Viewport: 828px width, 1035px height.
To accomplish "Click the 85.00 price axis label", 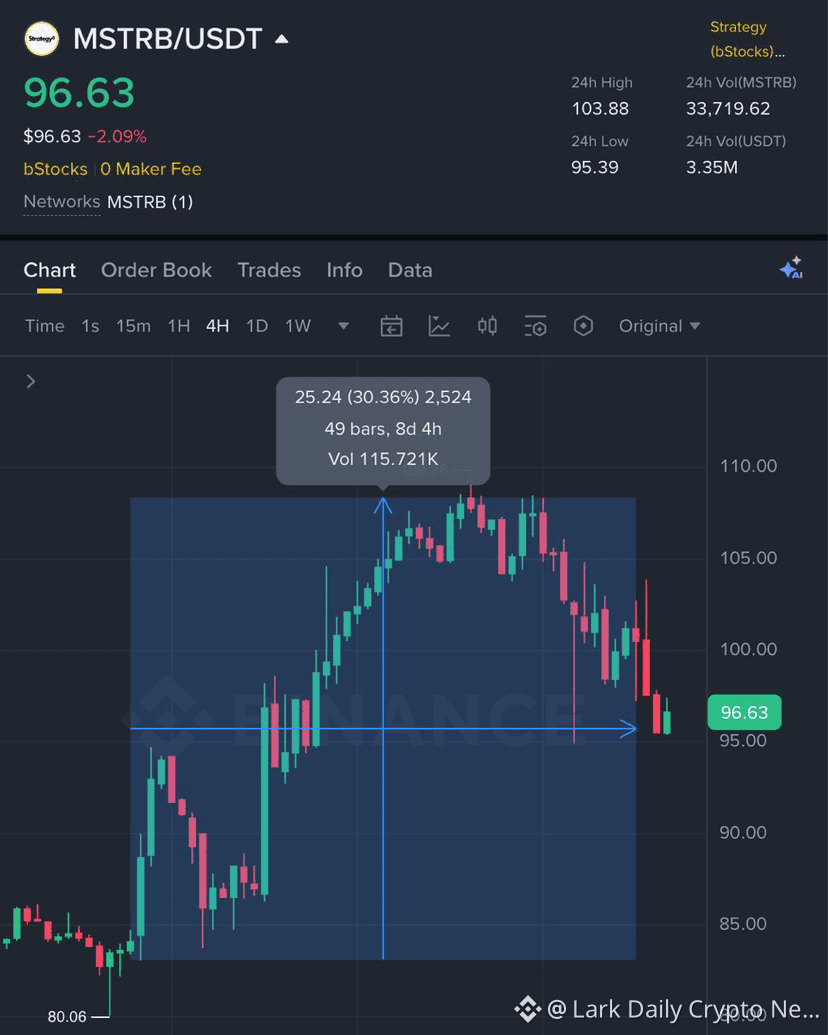I will [x=743, y=923].
